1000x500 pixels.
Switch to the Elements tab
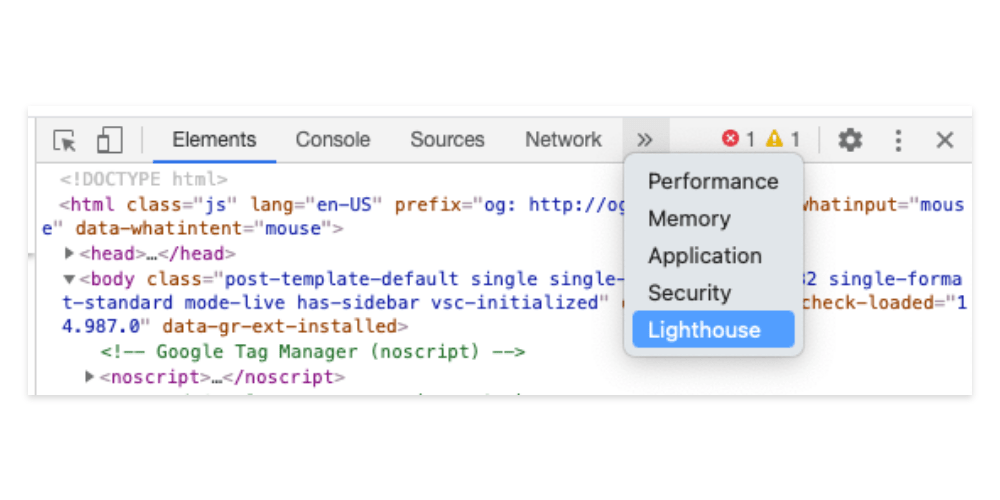point(214,140)
